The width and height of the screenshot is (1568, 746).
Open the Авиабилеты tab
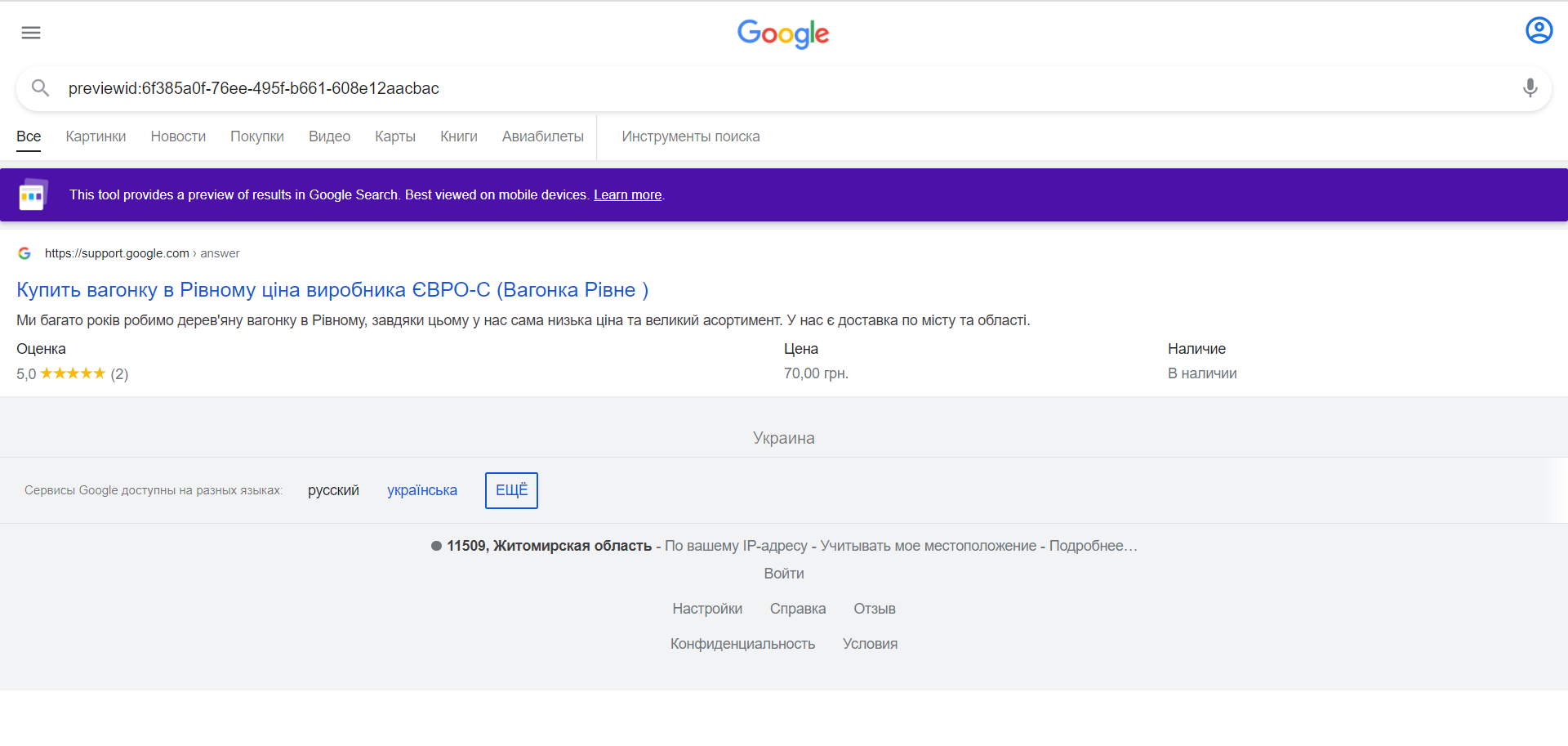[x=543, y=136]
